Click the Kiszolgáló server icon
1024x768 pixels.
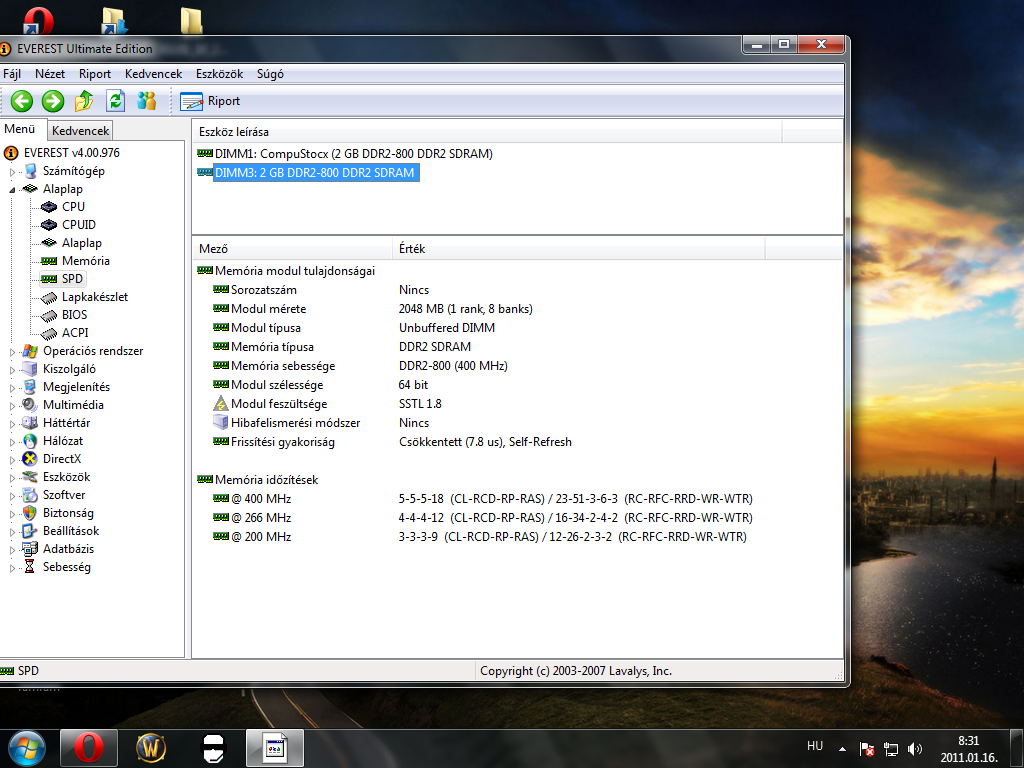point(30,369)
